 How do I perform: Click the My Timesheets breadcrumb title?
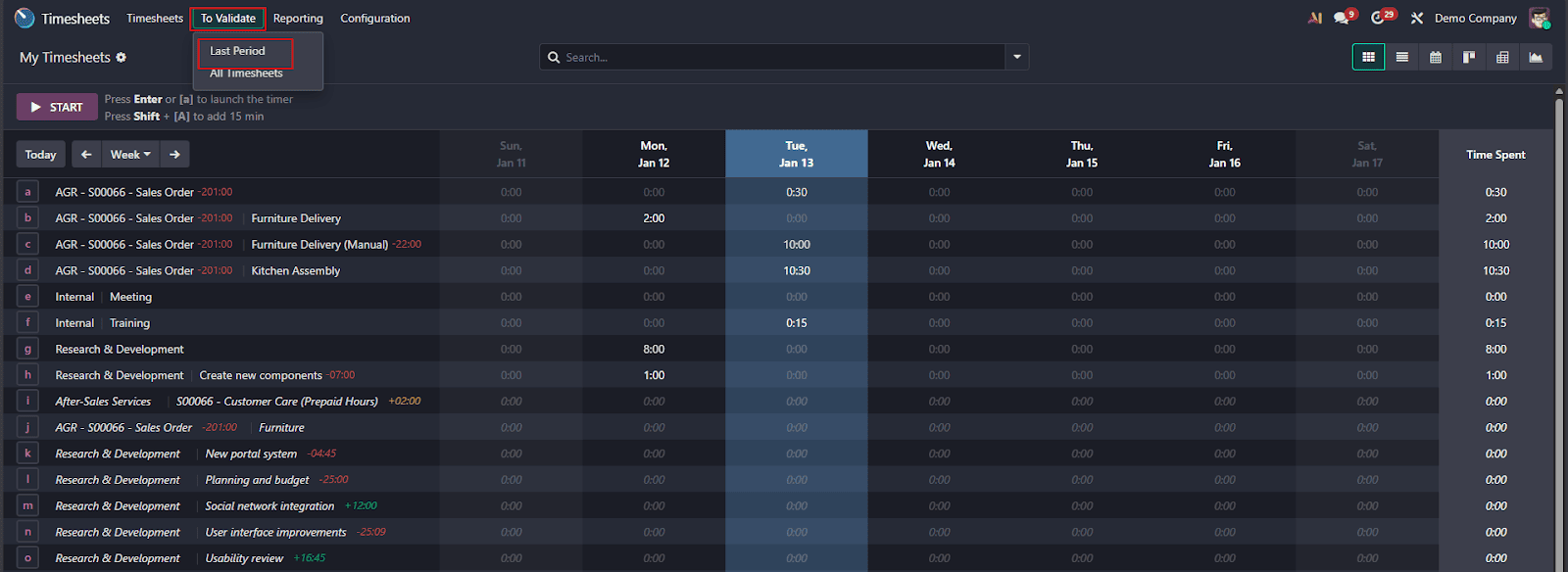click(65, 58)
